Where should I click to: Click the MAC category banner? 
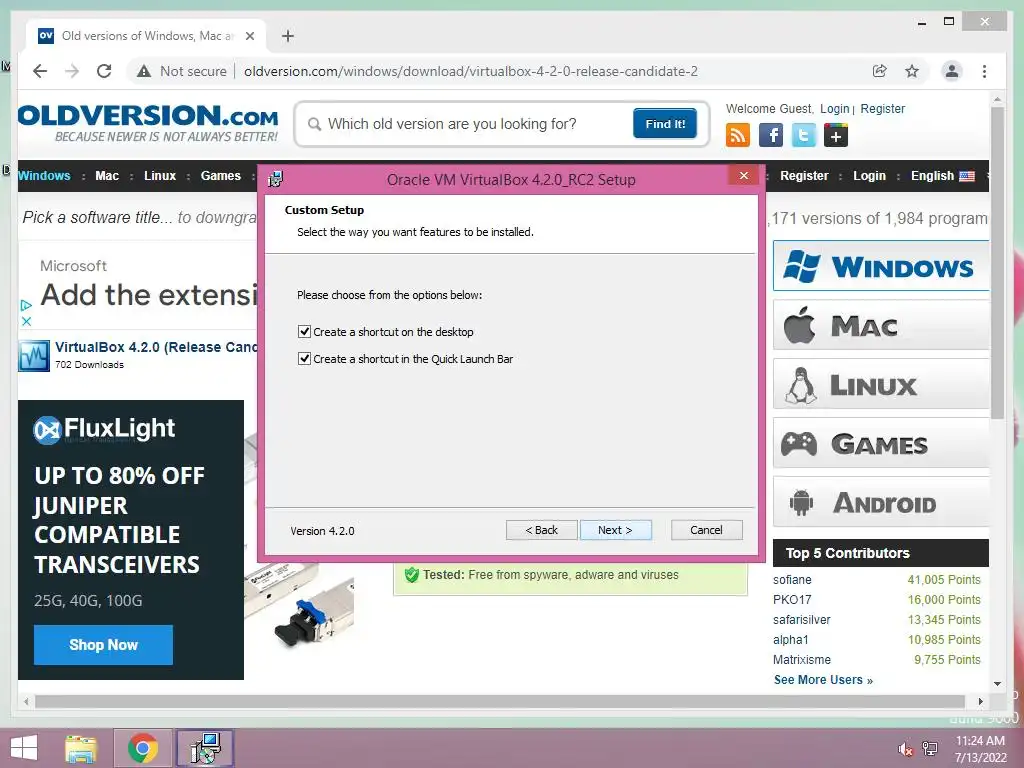(x=881, y=325)
